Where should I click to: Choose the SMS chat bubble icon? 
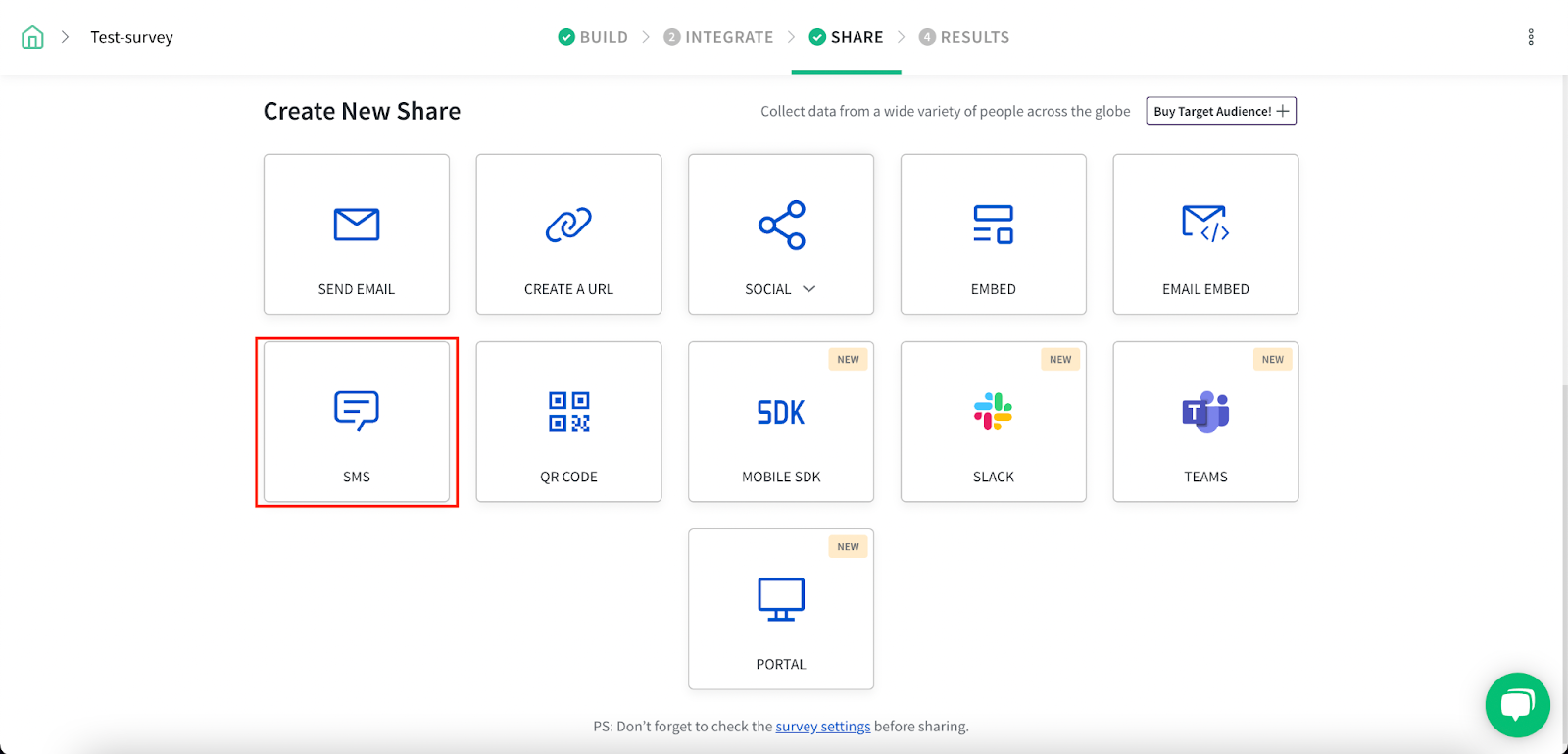click(x=357, y=411)
